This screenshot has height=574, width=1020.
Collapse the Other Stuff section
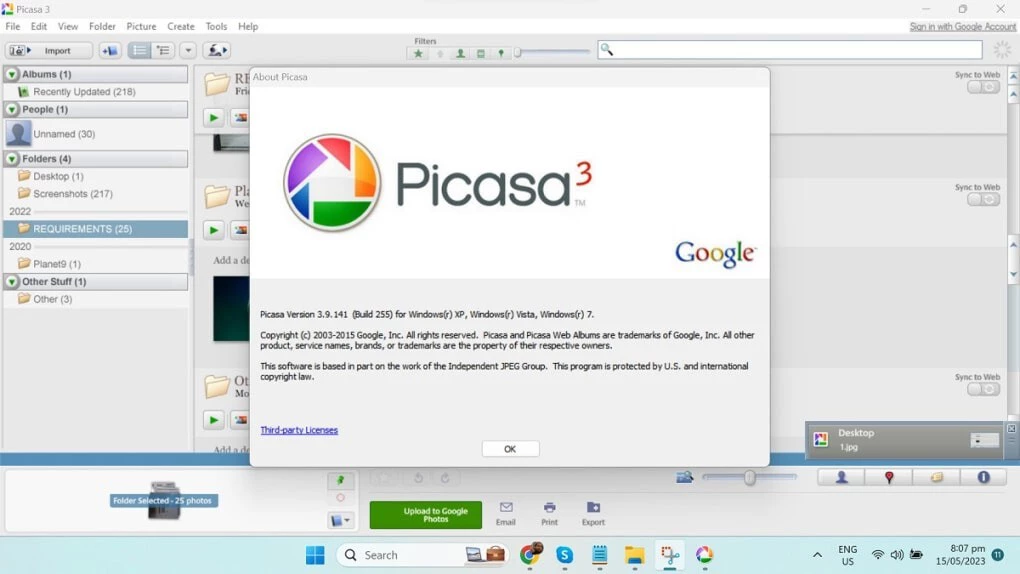pyautogui.click(x=12, y=282)
